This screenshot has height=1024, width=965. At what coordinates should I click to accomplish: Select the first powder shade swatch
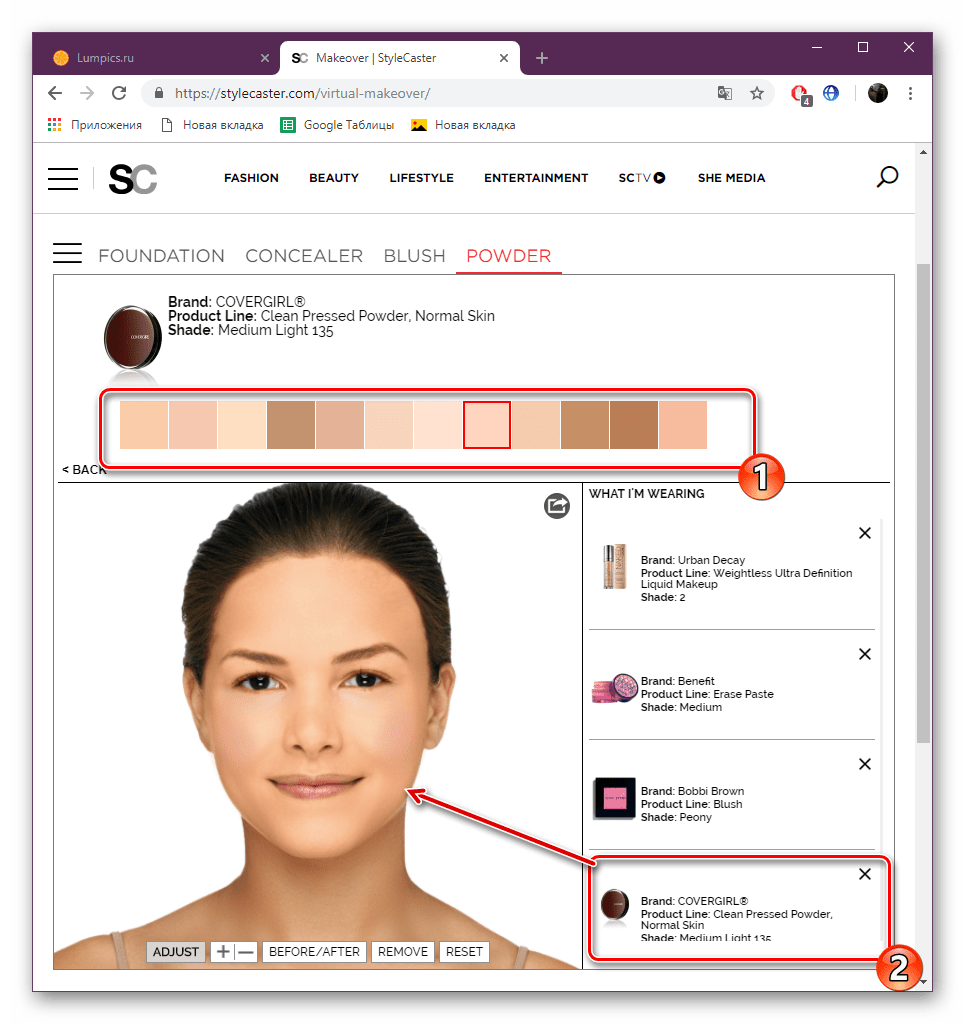click(x=144, y=425)
